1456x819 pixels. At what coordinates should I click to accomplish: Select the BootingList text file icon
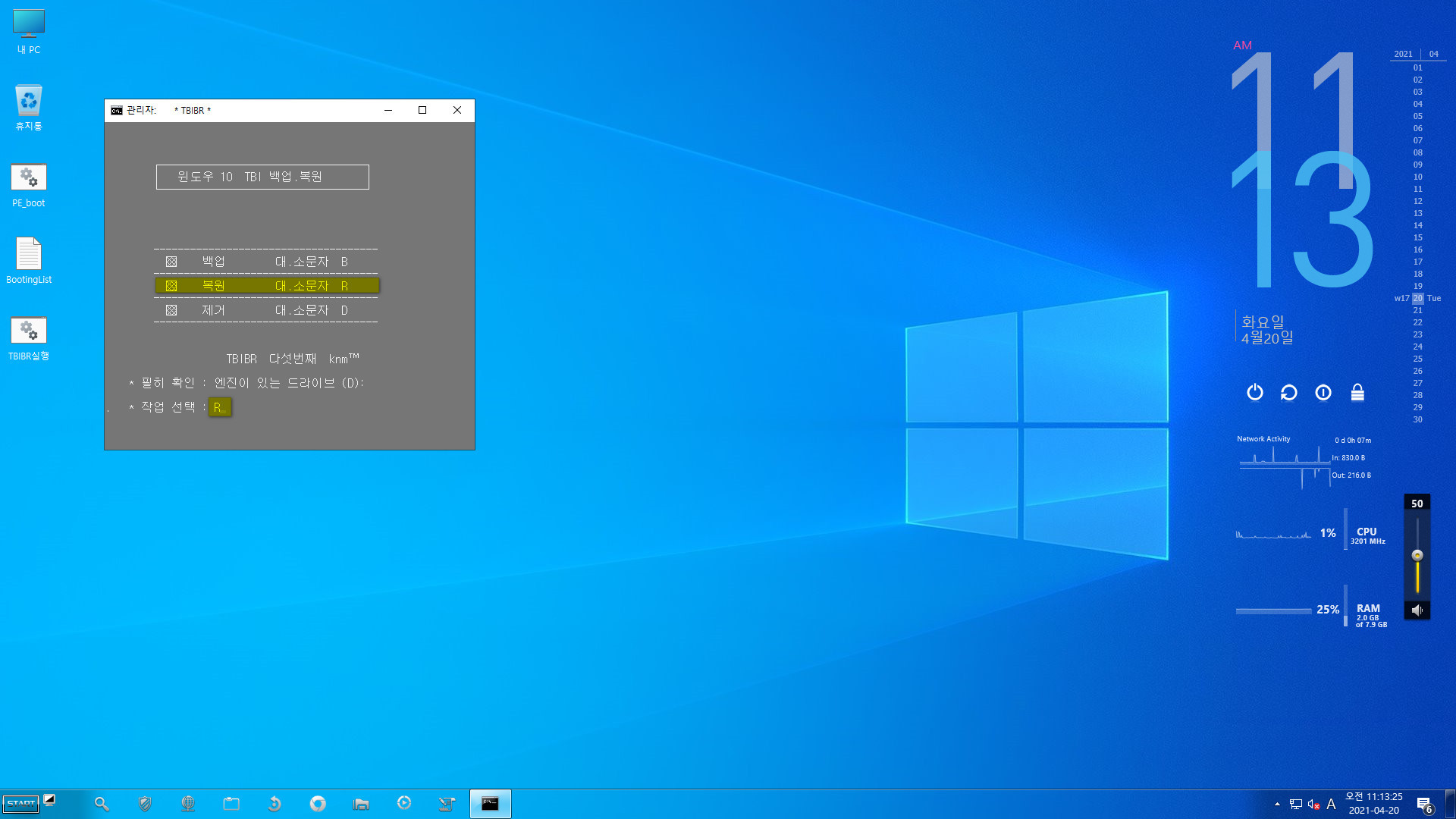click(29, 261)
